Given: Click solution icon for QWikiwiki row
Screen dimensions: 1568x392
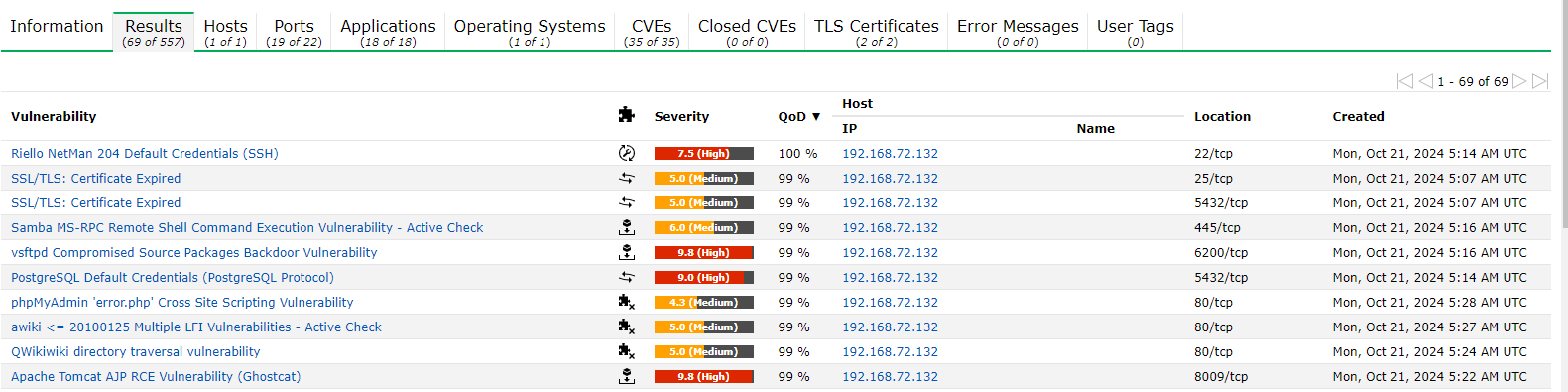Looking at the screenshot, I should click(626, 351).
